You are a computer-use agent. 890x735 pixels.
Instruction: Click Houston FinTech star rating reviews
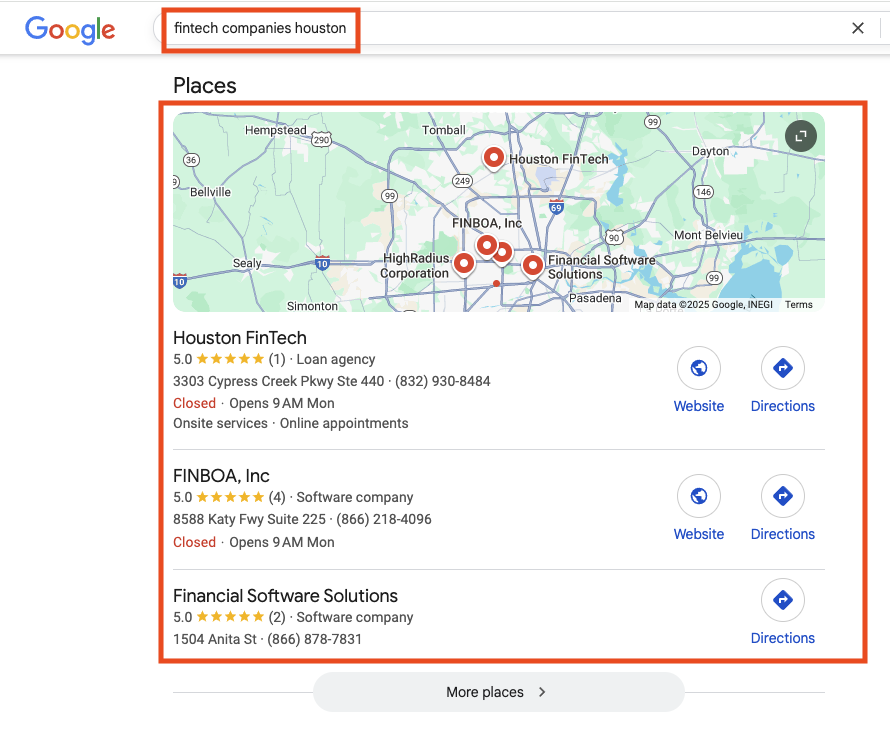pos(230,359)
